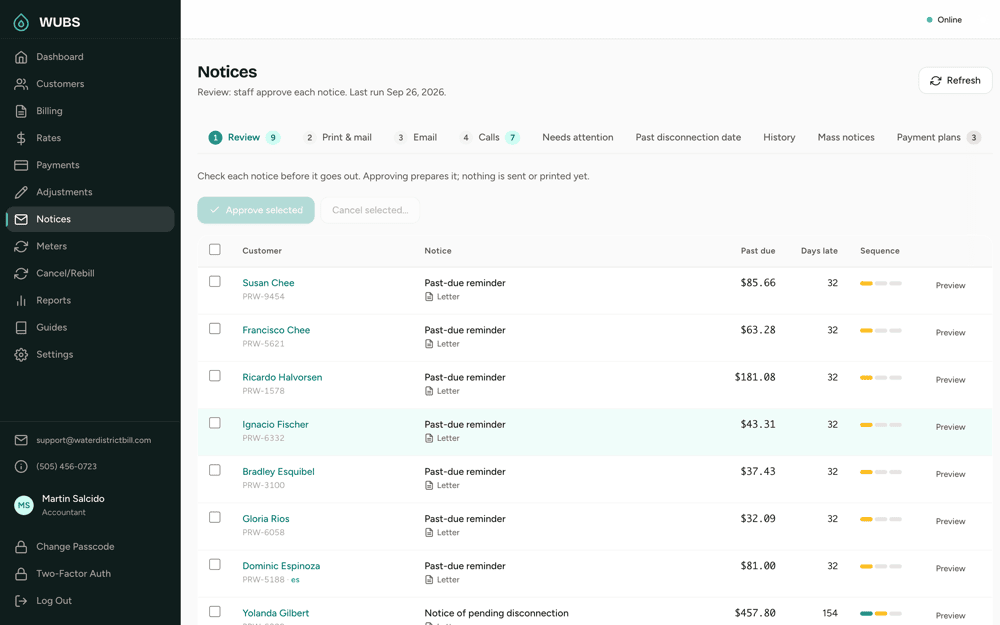The image size is (1000, 625).
Task: Click the sequence progress bar for Gloria Rios
Action: [x=881, y=519]
